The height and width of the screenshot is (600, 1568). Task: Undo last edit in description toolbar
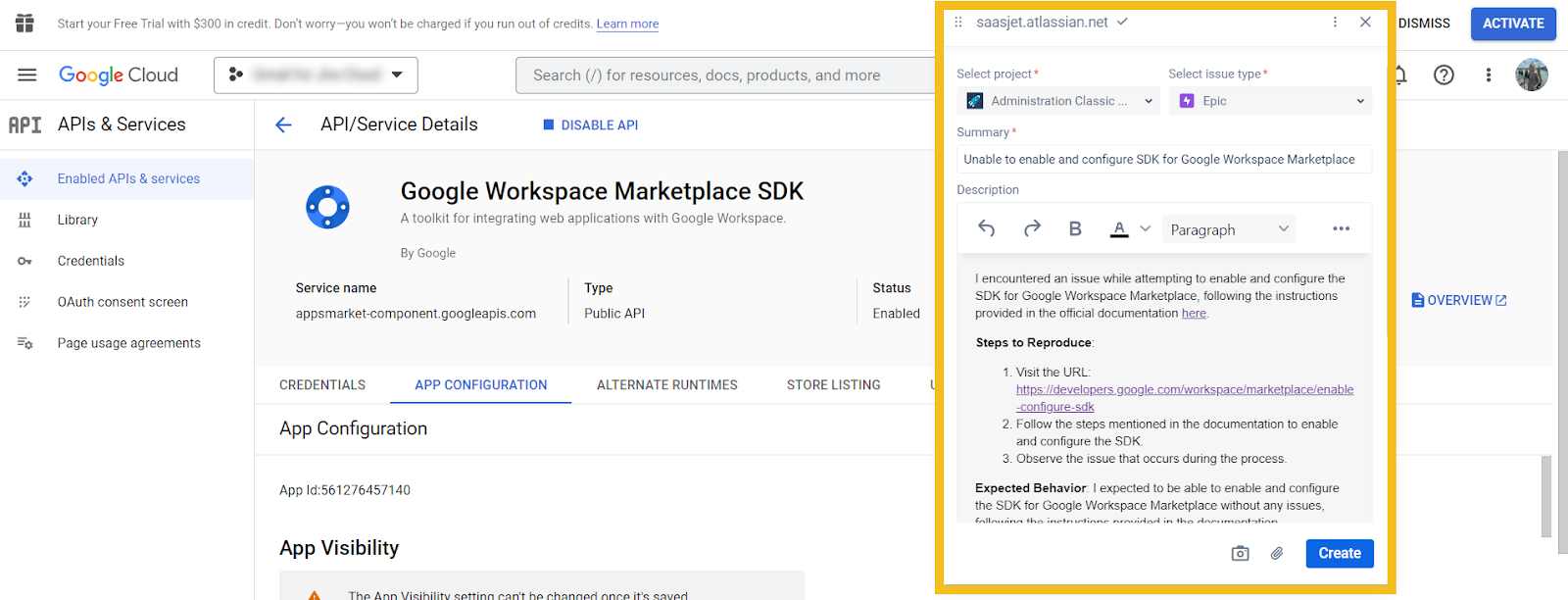(x=987, y=228)
